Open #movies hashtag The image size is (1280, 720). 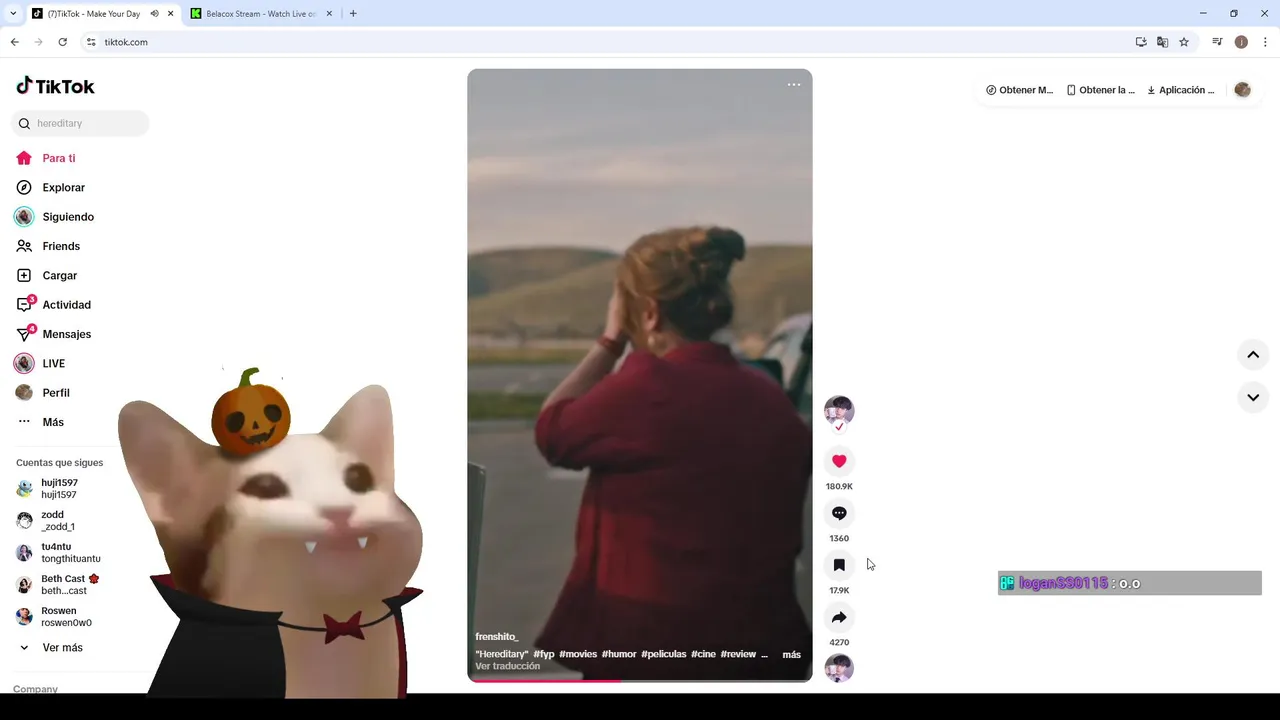tap(578, 654)
